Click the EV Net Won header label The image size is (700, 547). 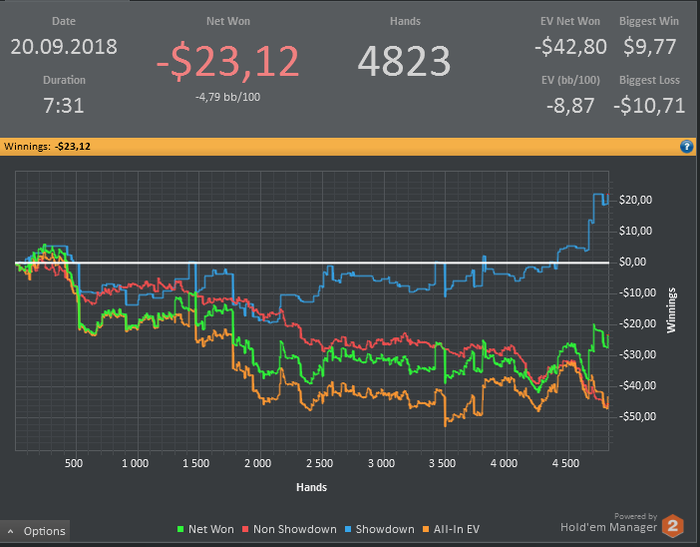[x=571, y=21]
